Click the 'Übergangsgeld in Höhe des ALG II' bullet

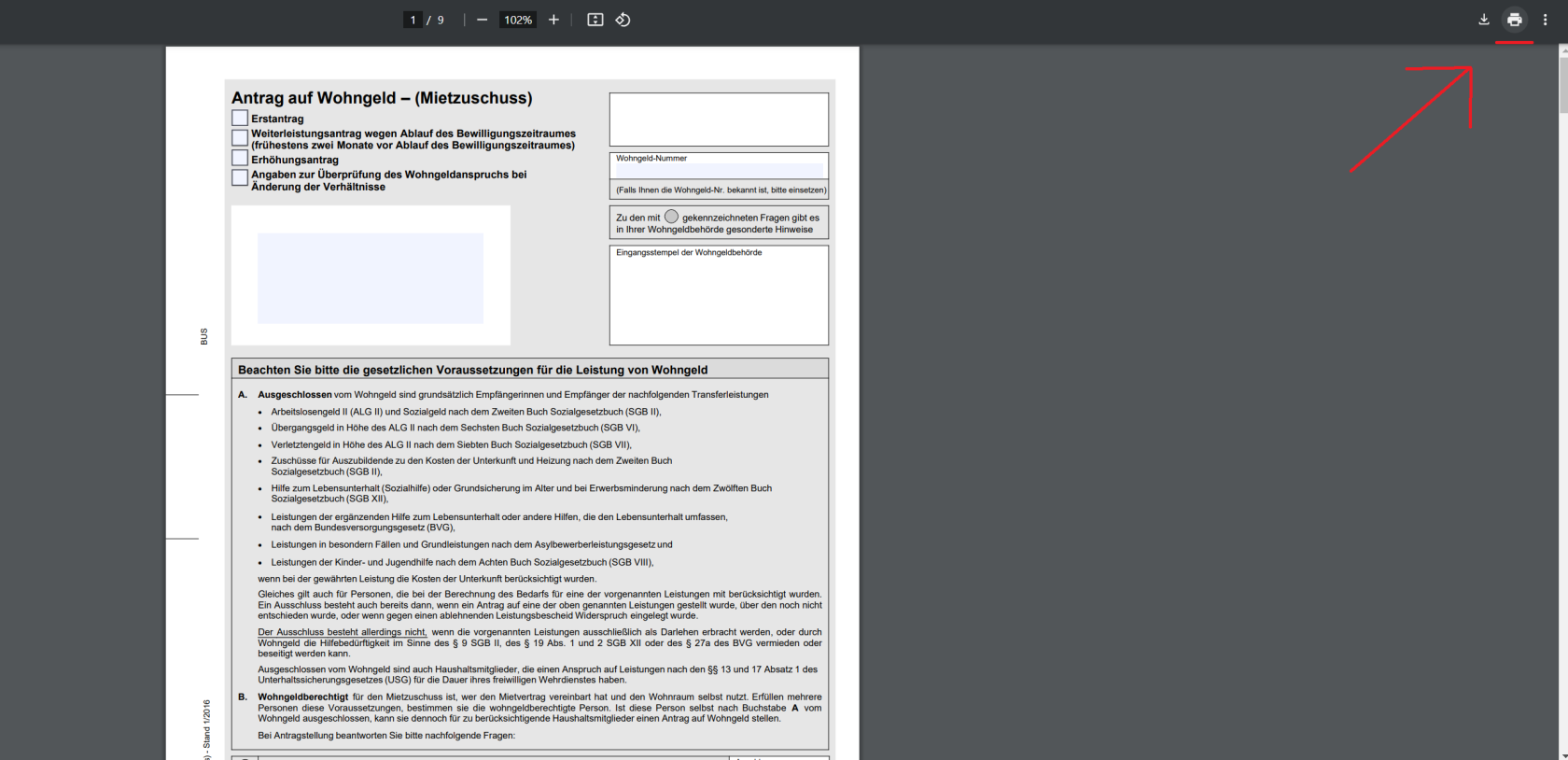point(455,428)
